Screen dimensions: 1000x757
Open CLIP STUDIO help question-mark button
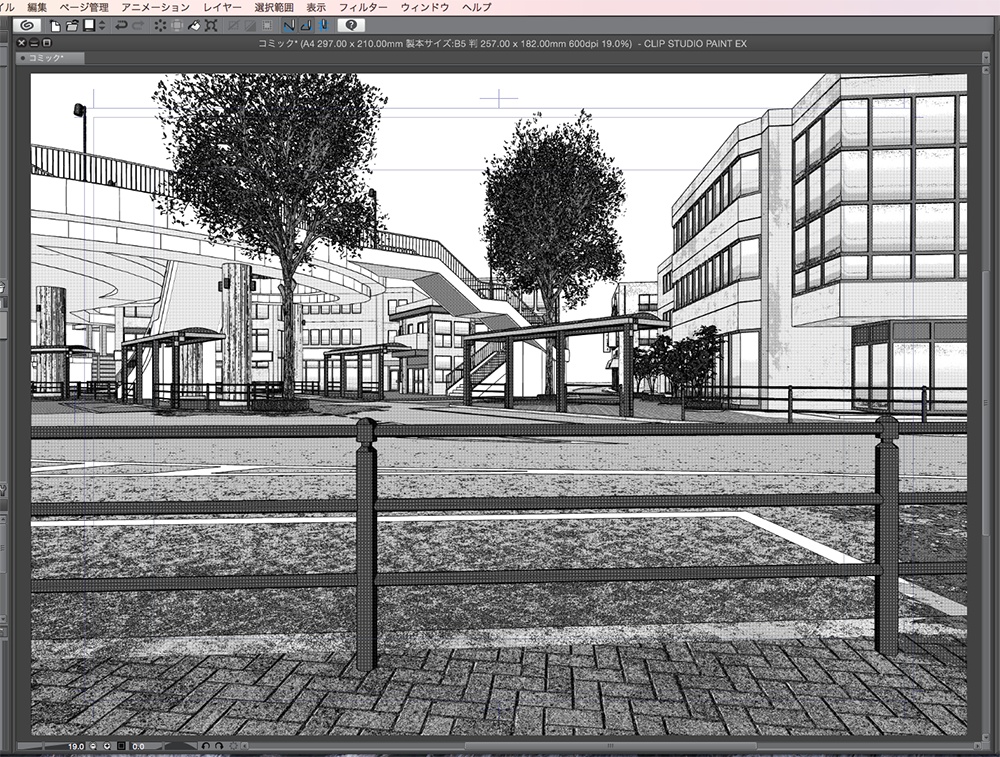pos(351,26)
